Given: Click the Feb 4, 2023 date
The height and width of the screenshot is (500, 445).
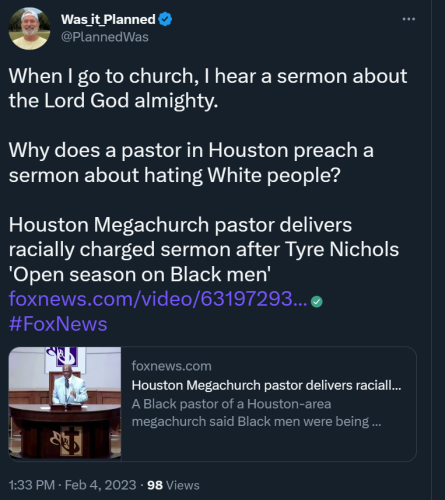Looking at the screenshot, I should coord(100,485).
